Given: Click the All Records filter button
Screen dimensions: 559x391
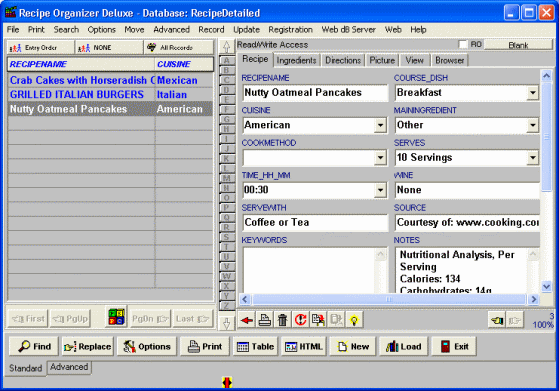Looking at the screenshot, I should pyautogui.click(x=179, y=47).
